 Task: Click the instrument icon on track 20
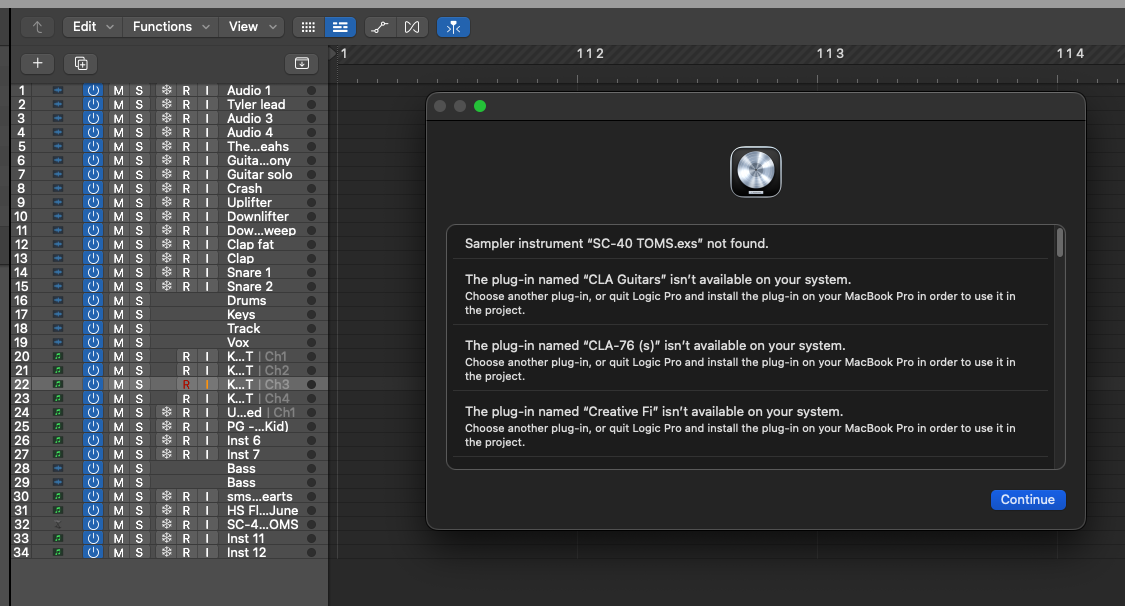[58, 356]
